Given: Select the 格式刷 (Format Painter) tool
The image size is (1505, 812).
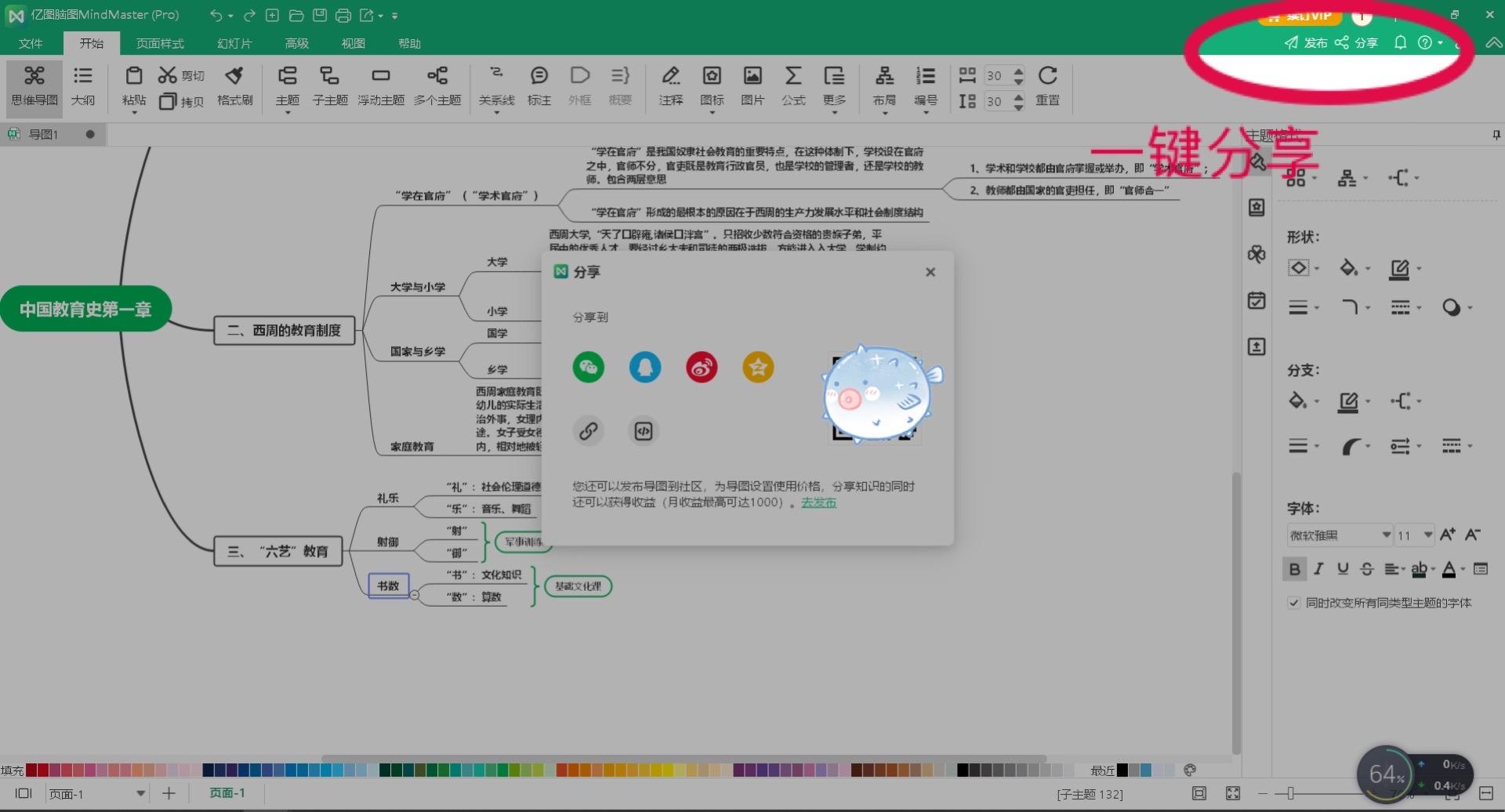Looking at the screenshot, I should pos(234,86).
